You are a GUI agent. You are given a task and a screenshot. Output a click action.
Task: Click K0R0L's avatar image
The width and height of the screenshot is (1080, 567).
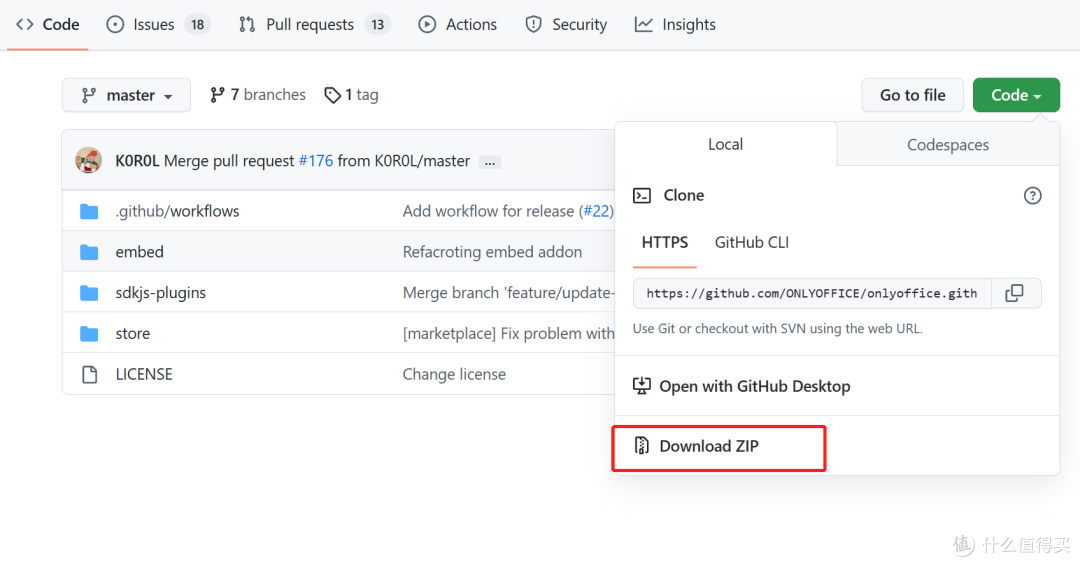point(89,160)
